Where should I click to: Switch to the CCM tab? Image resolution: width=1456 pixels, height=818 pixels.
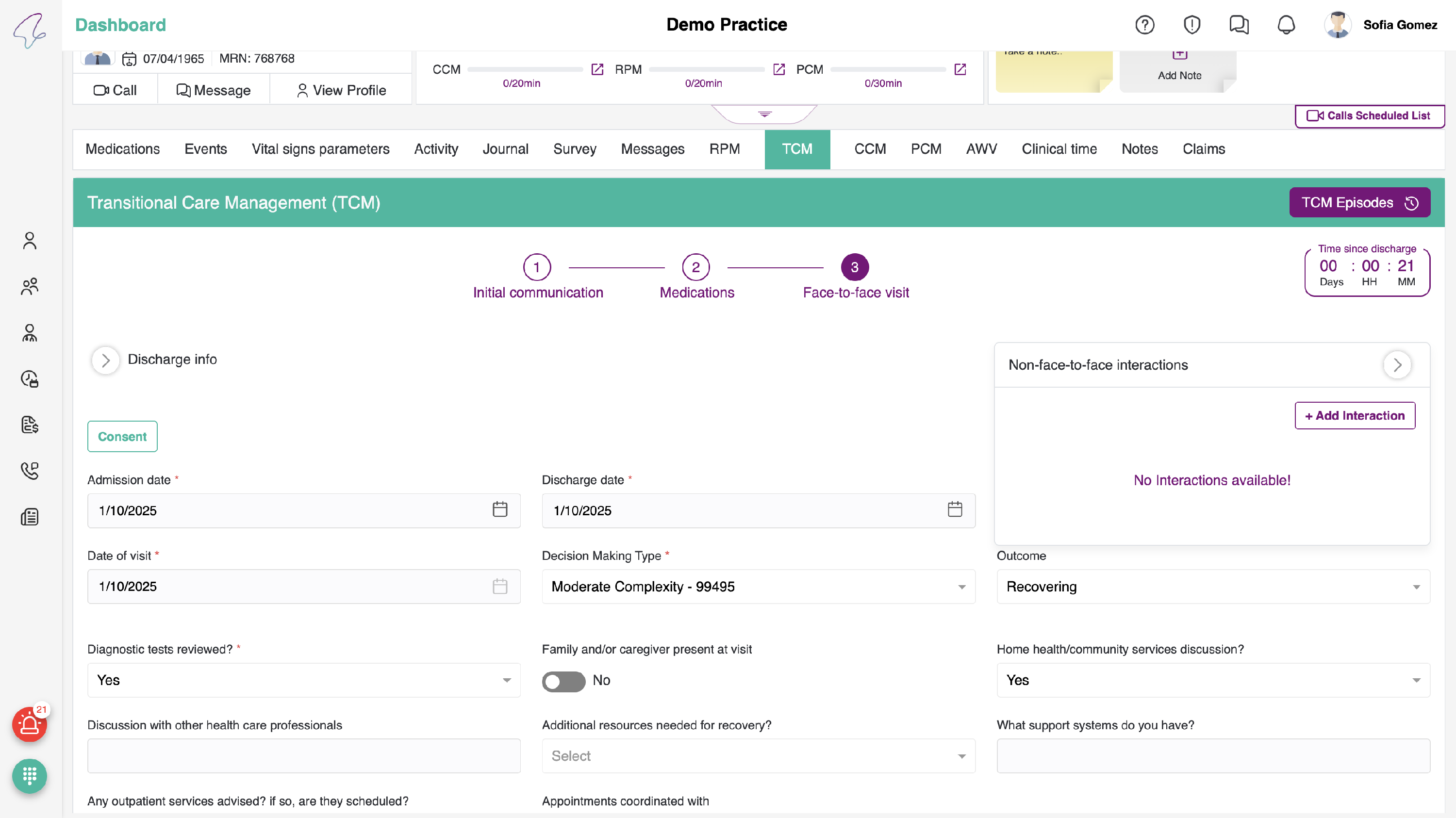[x=870, y=149]
